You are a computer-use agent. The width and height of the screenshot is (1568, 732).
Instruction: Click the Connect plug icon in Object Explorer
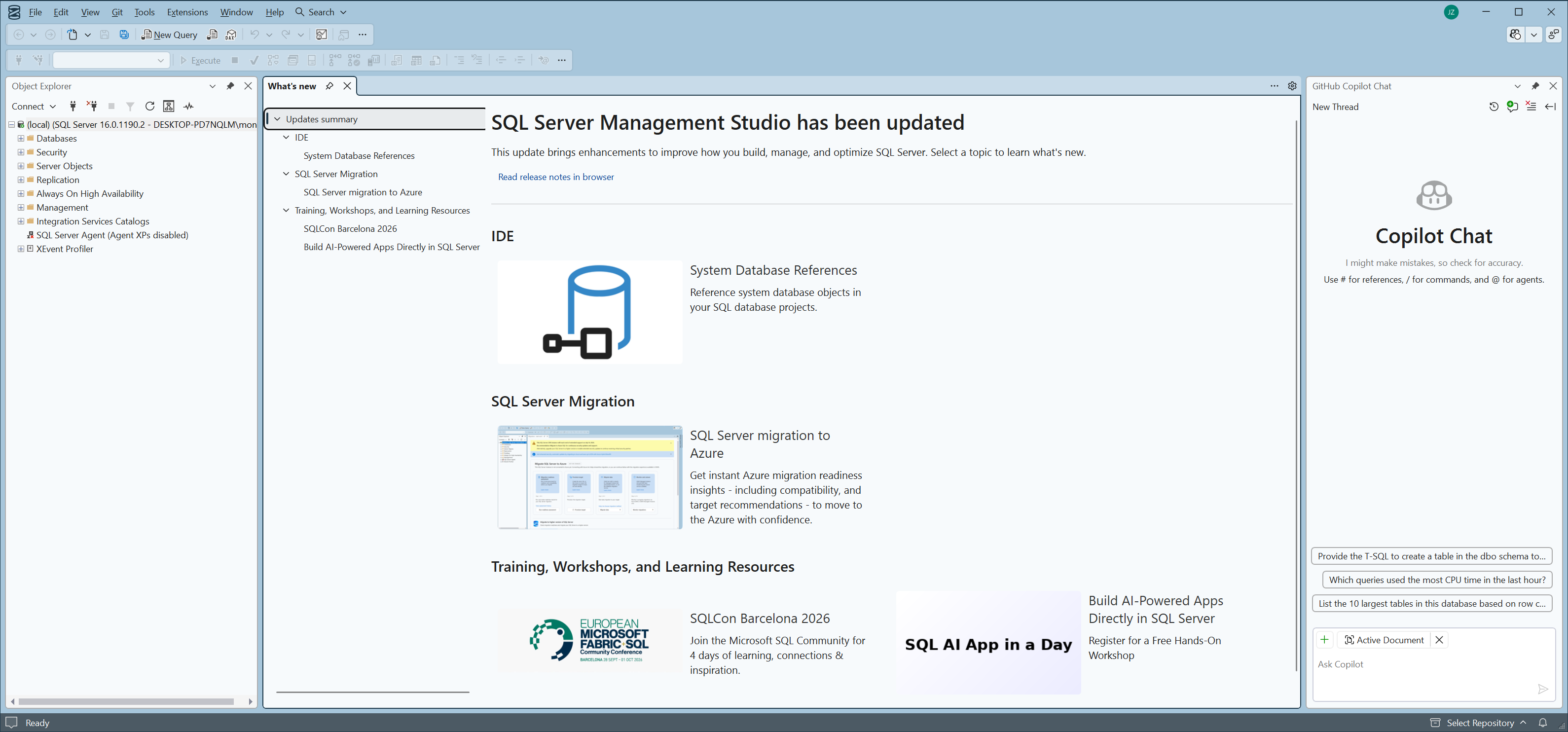[73, 106]
